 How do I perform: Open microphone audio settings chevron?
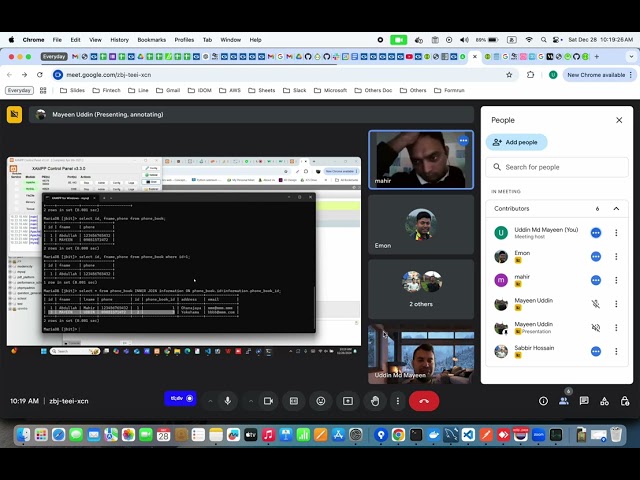(210, 401)
